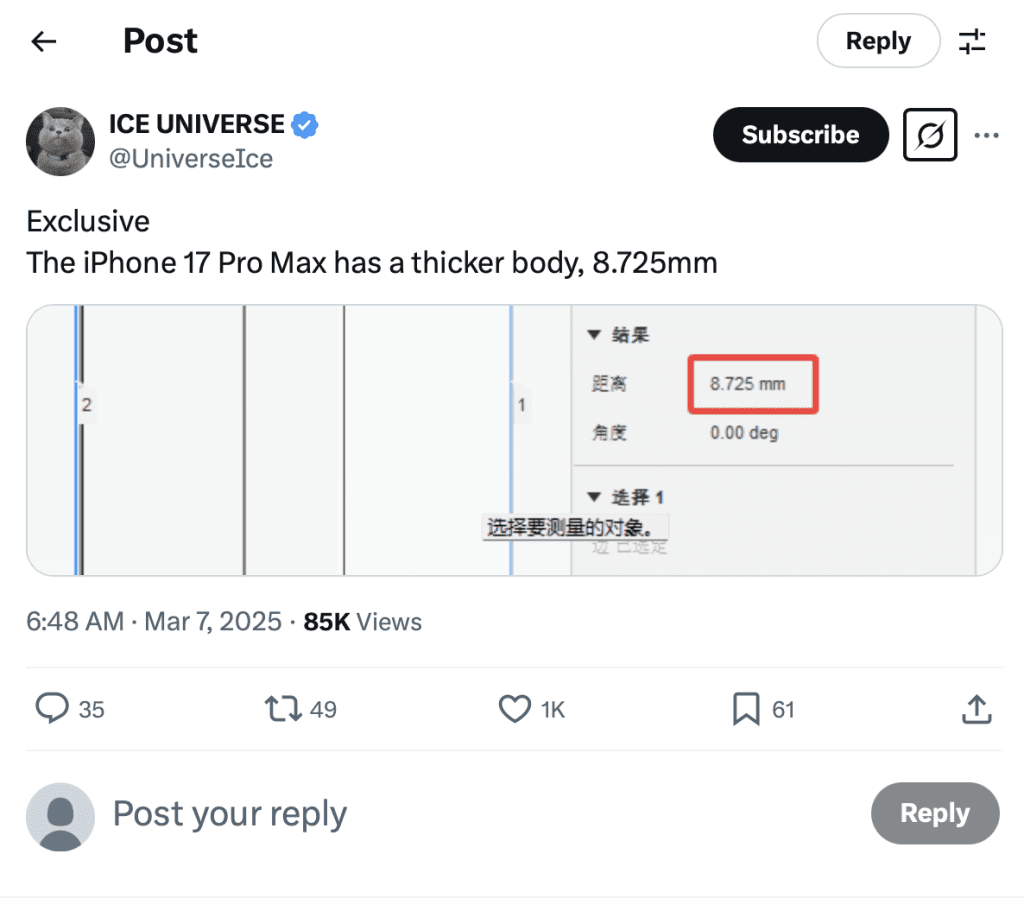The height and width of the screenshot is (898, 1024).
Task: Click the Grok slash icon
Action: point(930,135)
